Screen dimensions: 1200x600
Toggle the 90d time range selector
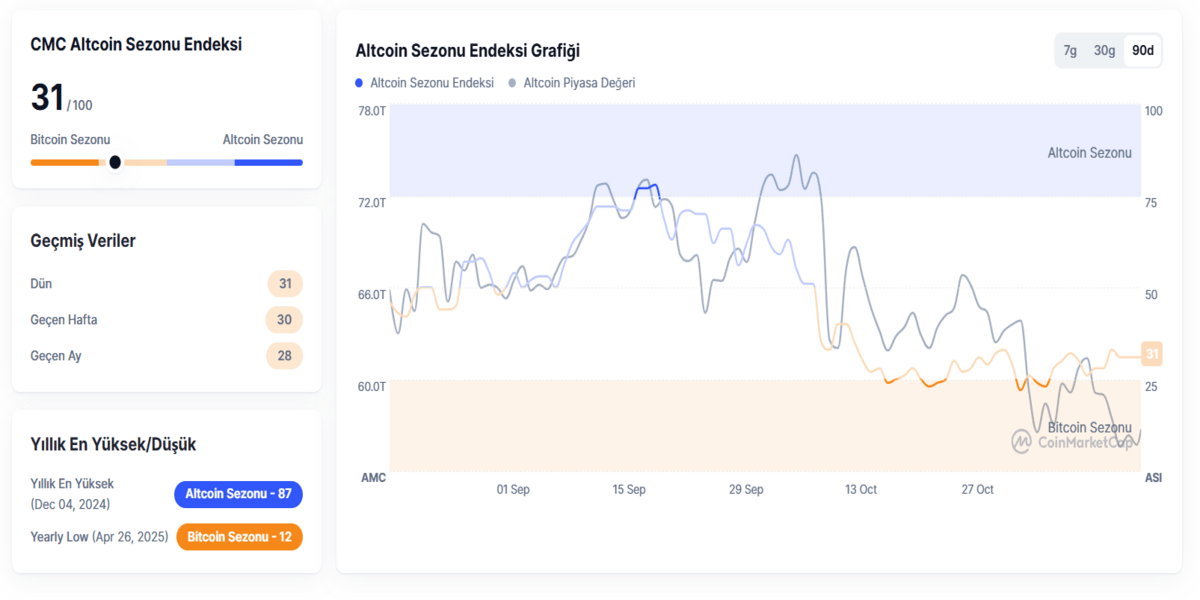[1141, 49]
